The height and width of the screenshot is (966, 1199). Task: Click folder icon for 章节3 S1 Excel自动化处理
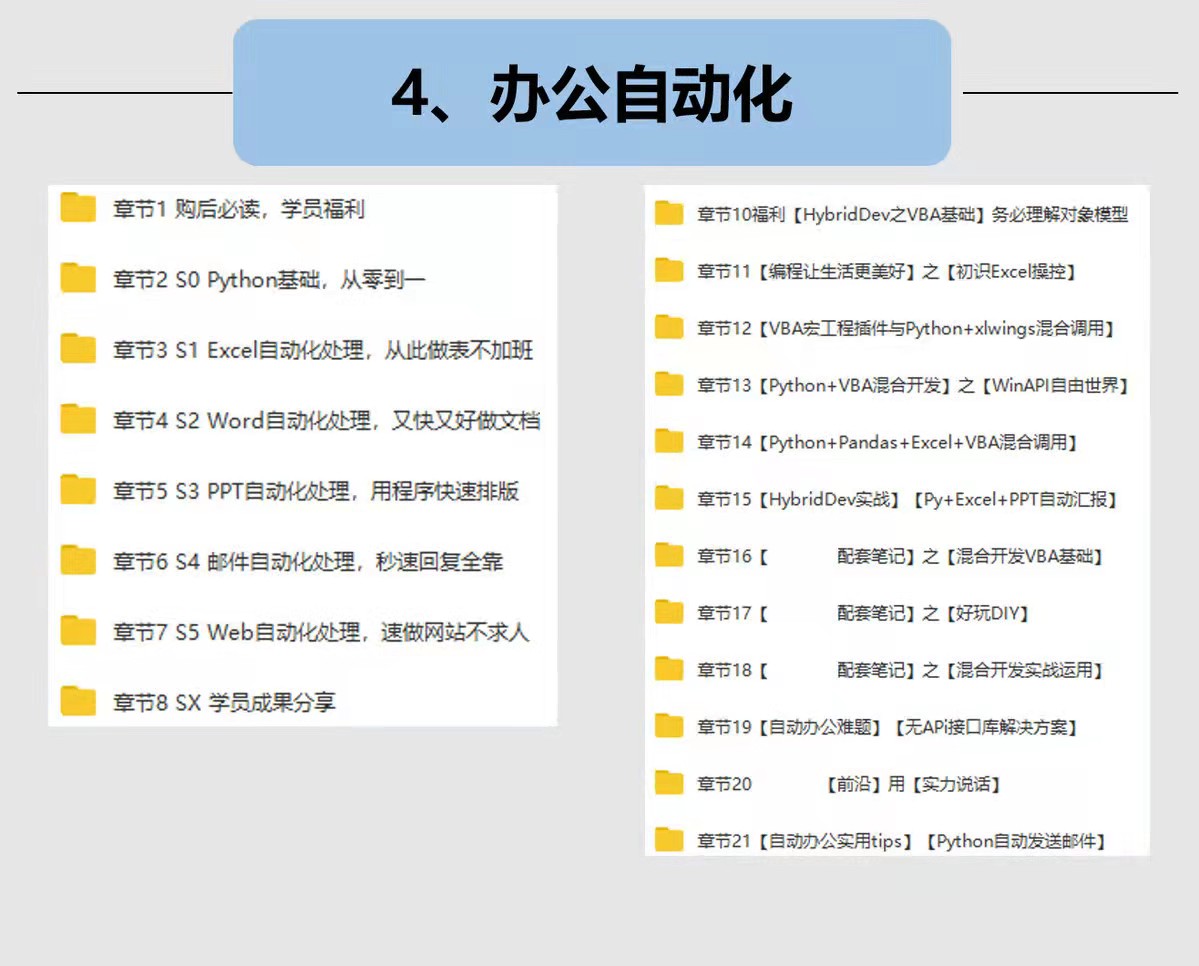tap(78, 349)
